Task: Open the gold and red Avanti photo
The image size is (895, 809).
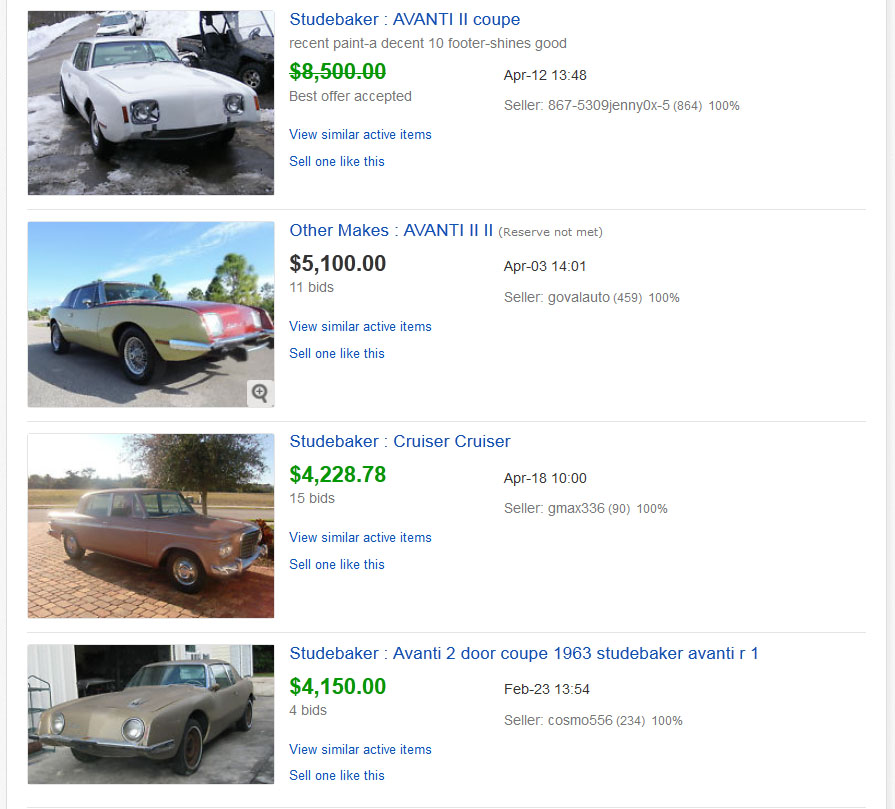Action: [151, 314]
